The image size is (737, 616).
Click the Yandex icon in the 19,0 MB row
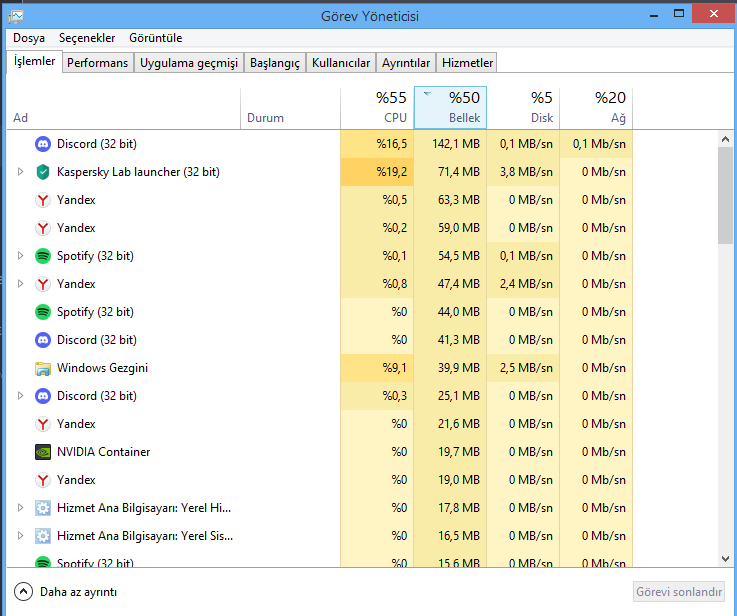pos(43,480)
